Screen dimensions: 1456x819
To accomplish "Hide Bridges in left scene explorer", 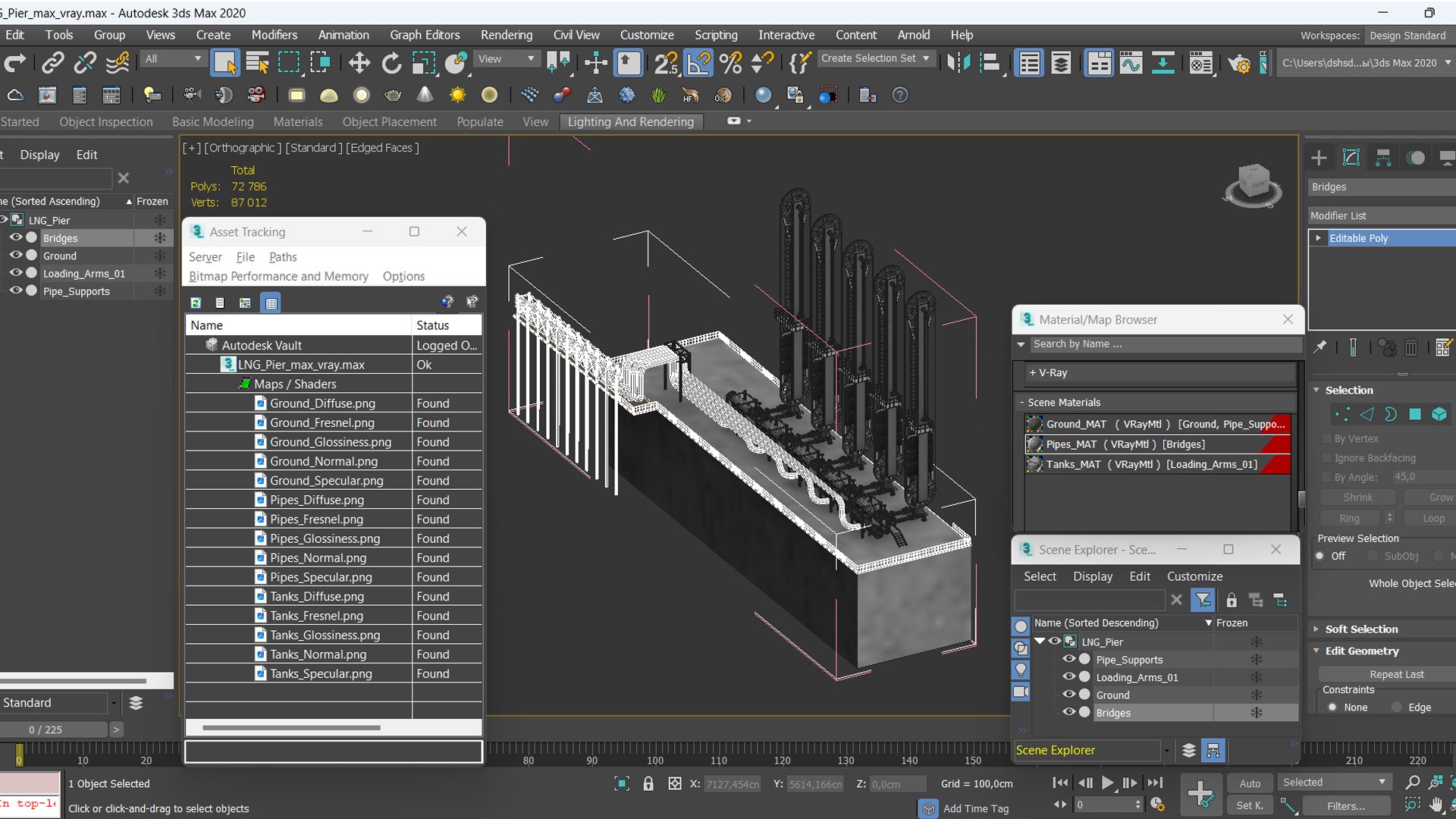I will (x=15, y=237).
